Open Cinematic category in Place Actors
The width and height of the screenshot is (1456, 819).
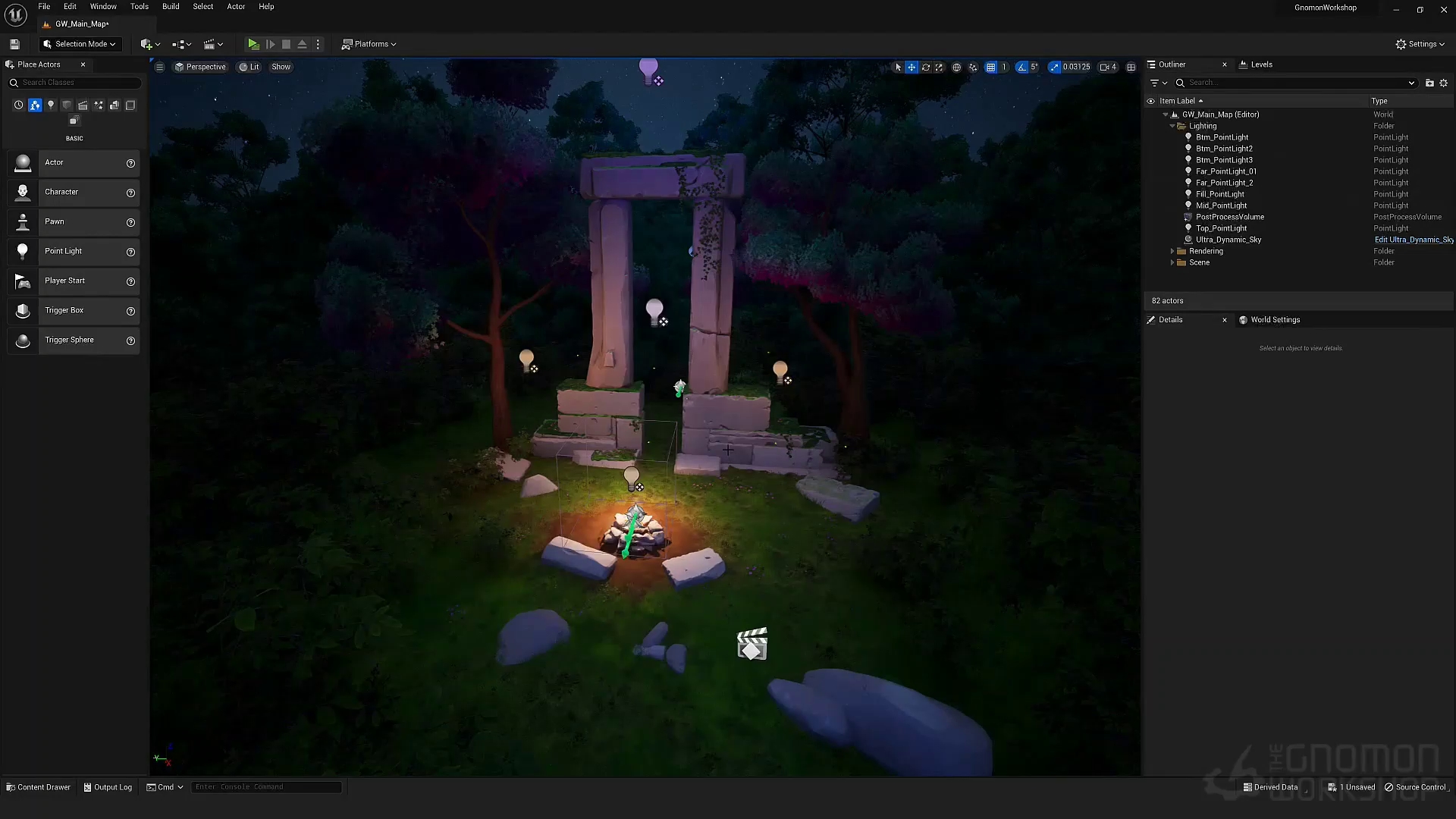83,105
